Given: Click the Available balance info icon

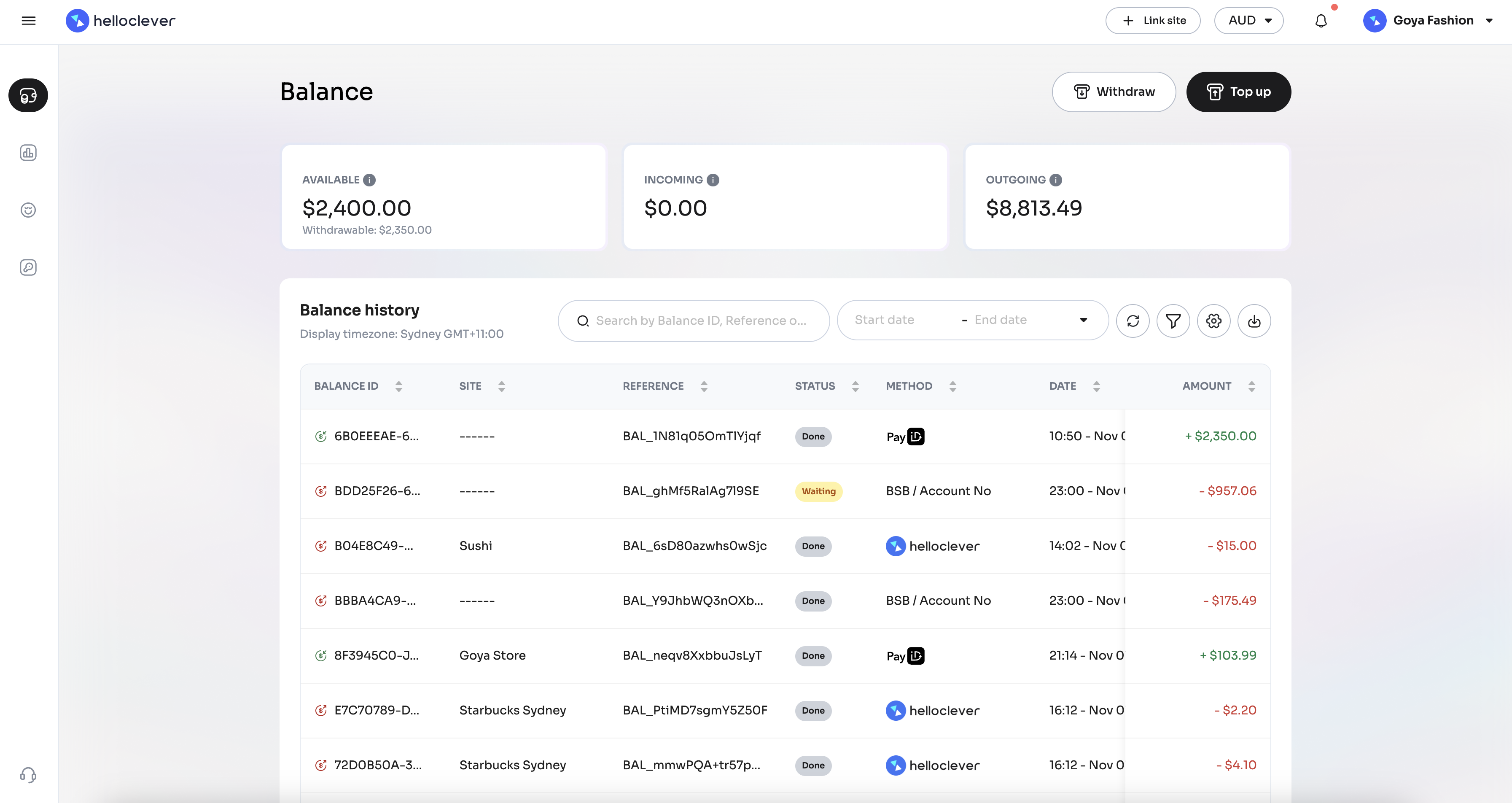Looking at the screenshot, I should [369, 180].
